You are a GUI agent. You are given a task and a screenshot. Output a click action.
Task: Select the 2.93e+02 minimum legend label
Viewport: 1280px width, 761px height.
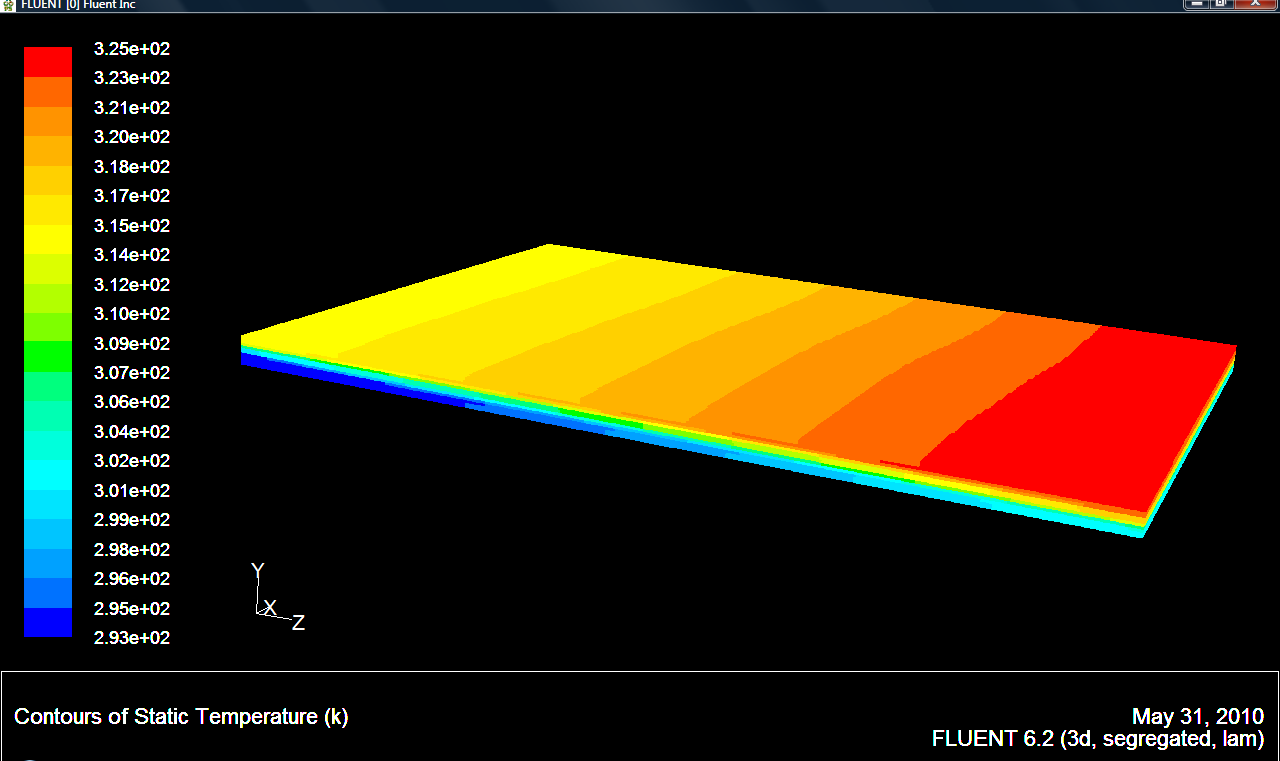[131, 638]
